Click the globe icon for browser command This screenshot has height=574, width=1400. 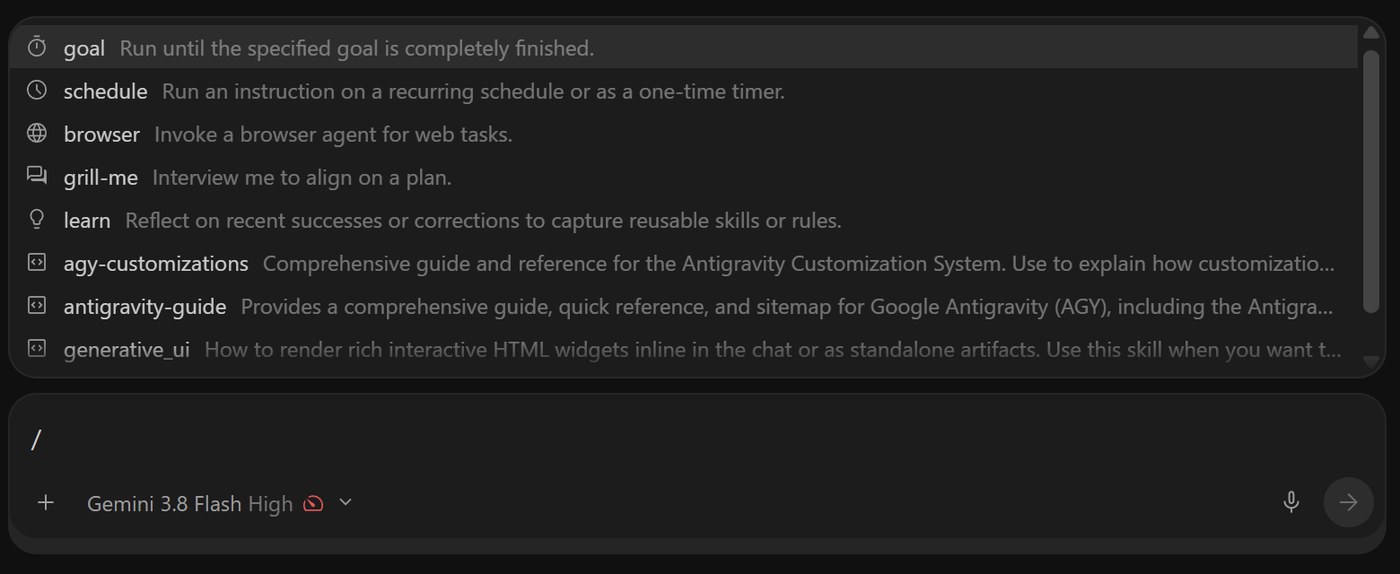[37, 133]
